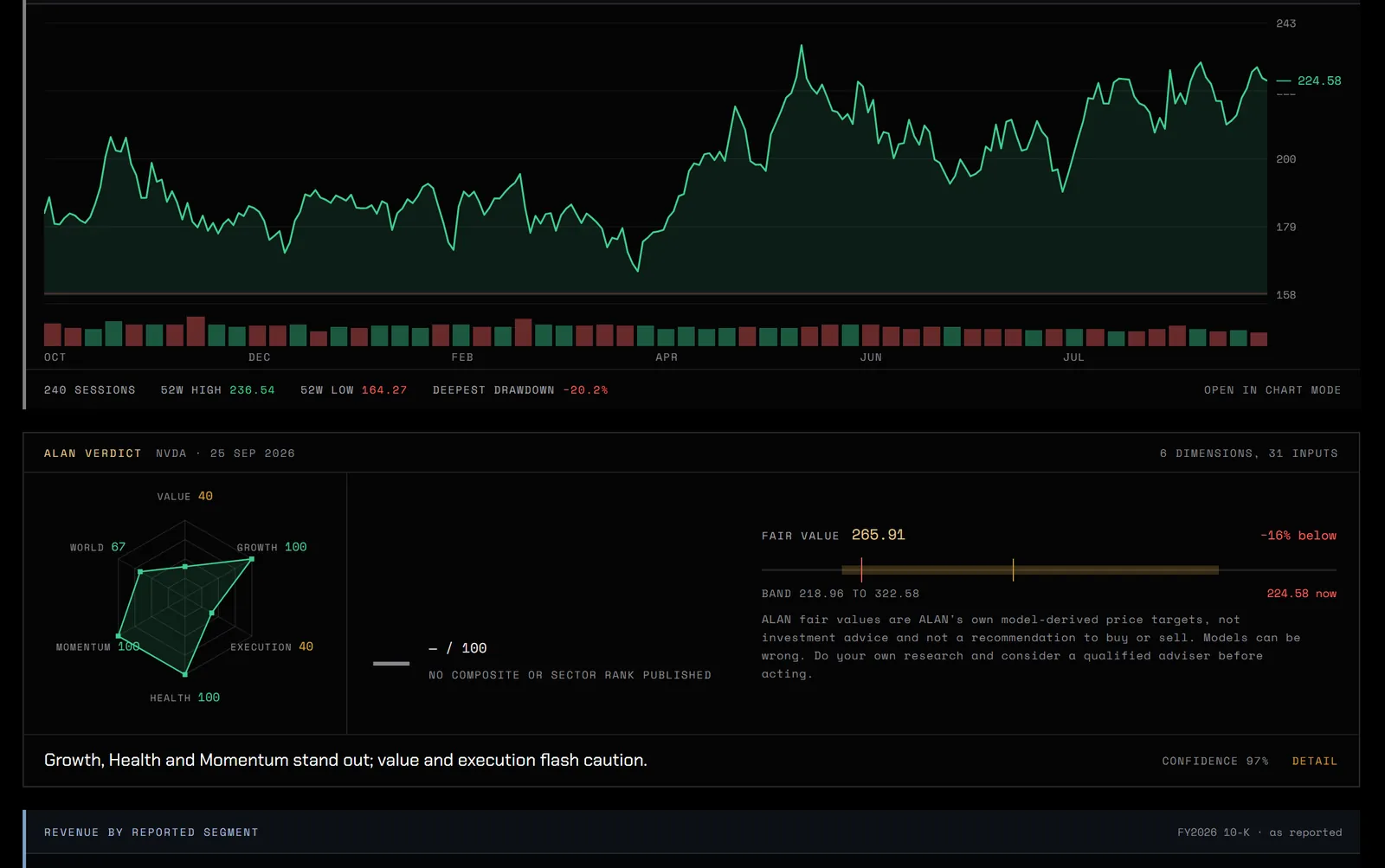This screenshot has width=1385, height=868.
Task: Click the FEB month label on chart axis
Action: tap(462, 357)
